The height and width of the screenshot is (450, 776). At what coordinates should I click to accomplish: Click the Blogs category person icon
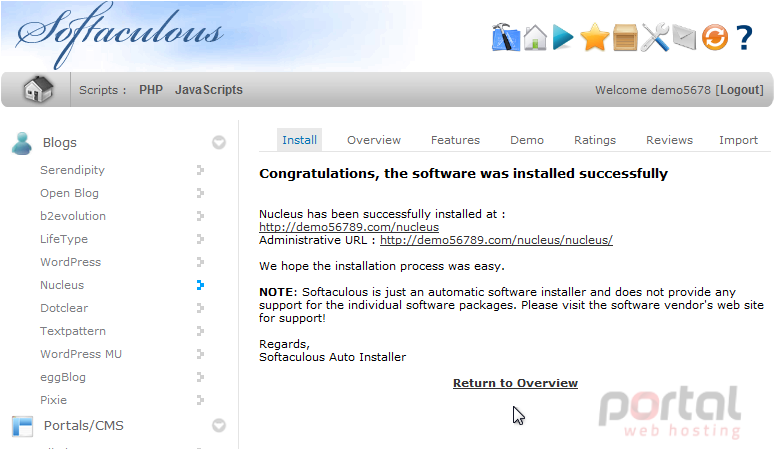22,144
